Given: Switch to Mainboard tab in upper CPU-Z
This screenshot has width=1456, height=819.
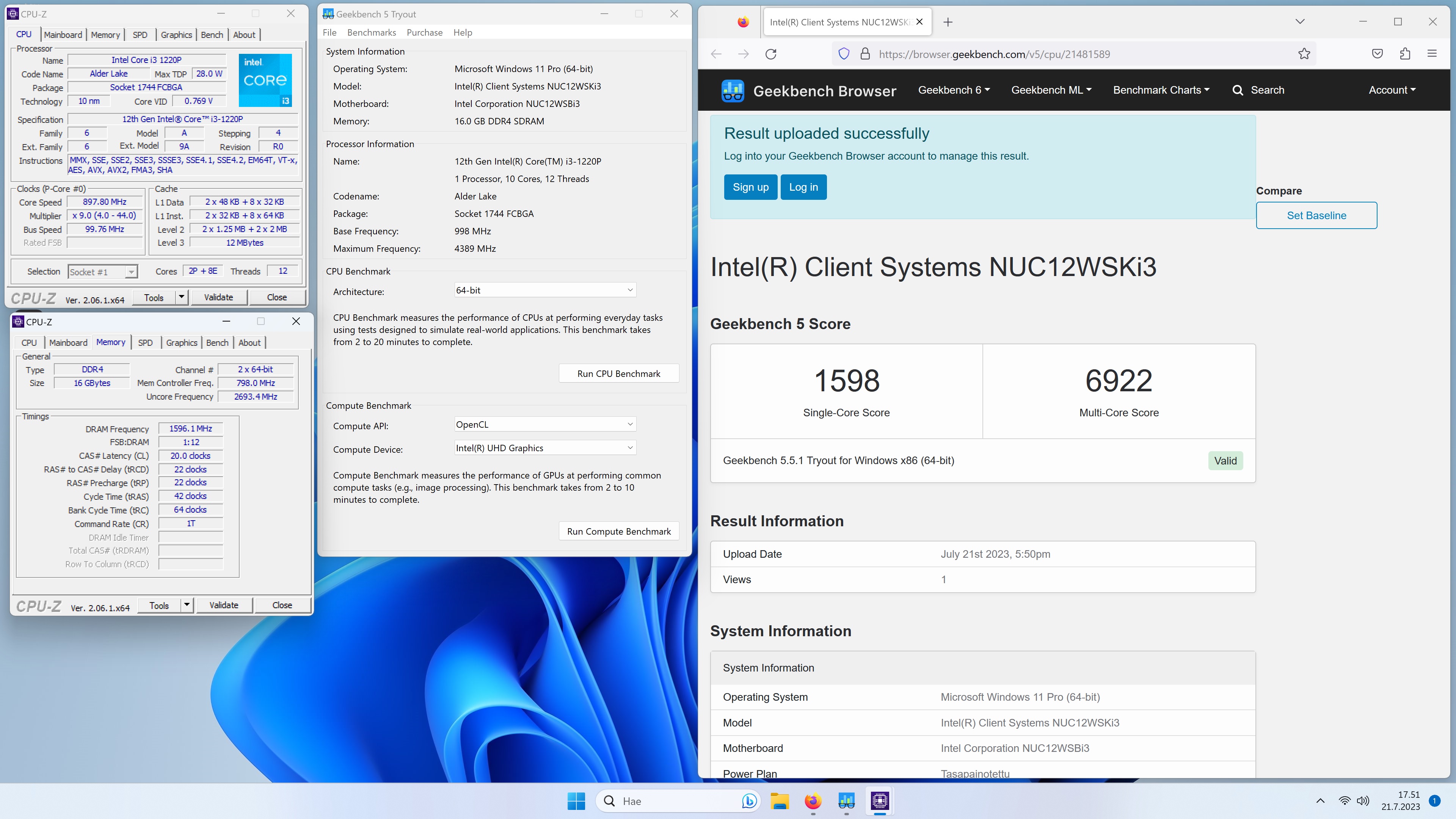Looking at the screenshot, I should pyautogui.click(x=63, y=35).
